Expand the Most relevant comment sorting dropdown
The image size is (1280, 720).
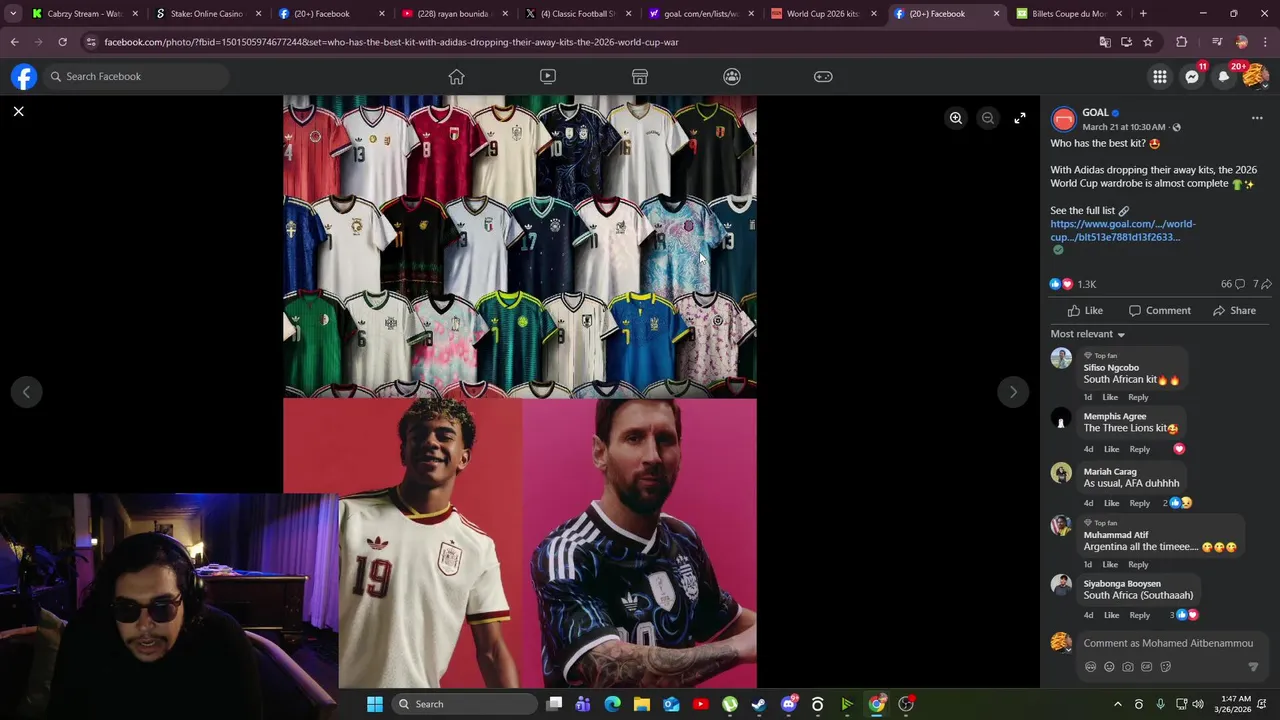[1088, 334]
